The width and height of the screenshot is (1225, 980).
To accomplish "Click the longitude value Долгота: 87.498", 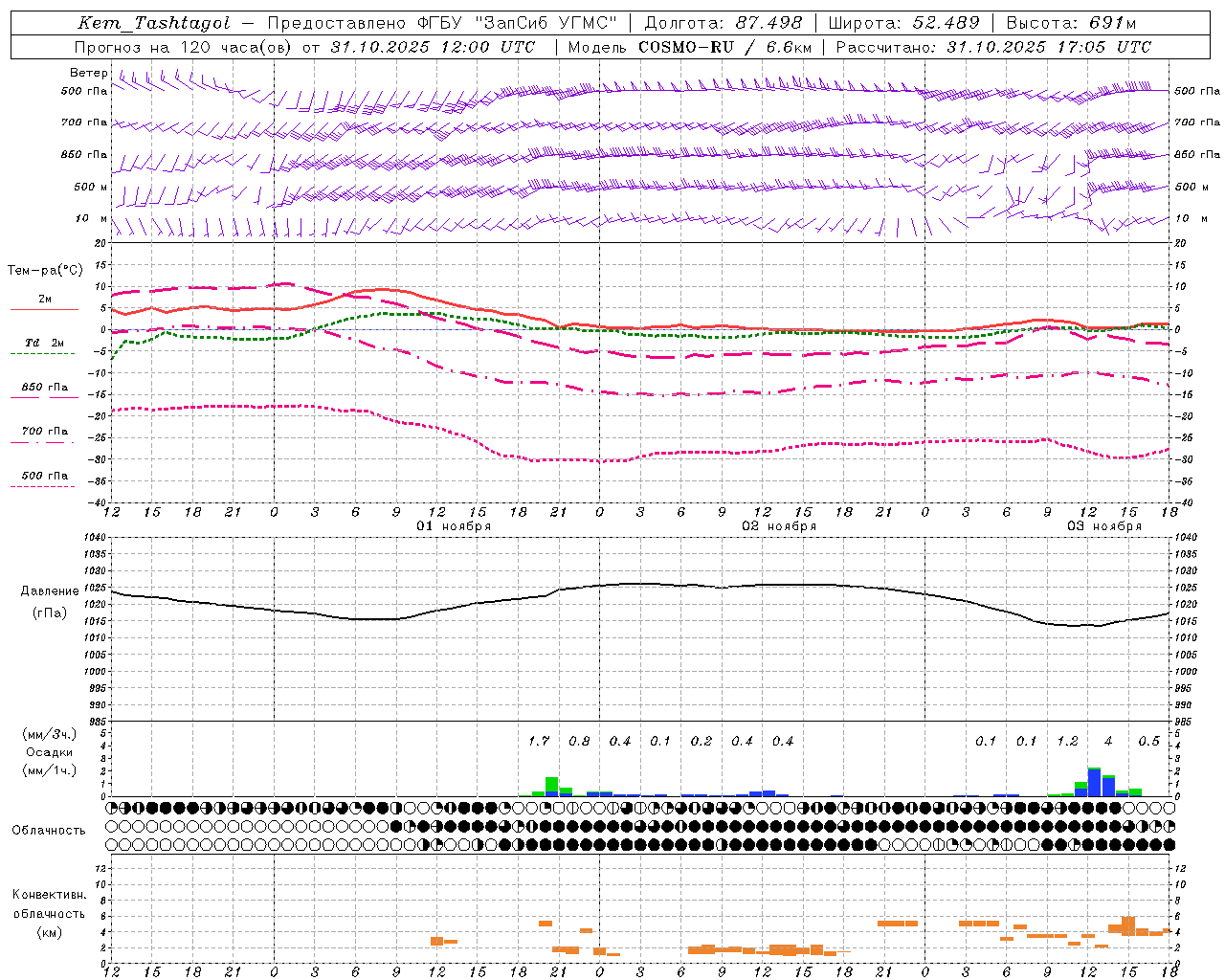I will [723, 23].
